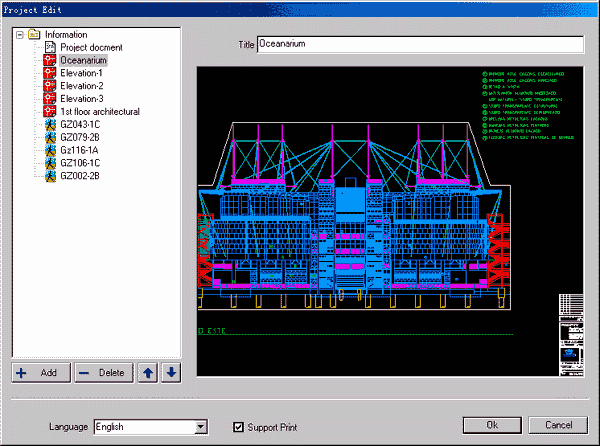Select GZ079-2B in the tree
Screen dimensions: 600x446
point(80,137)
